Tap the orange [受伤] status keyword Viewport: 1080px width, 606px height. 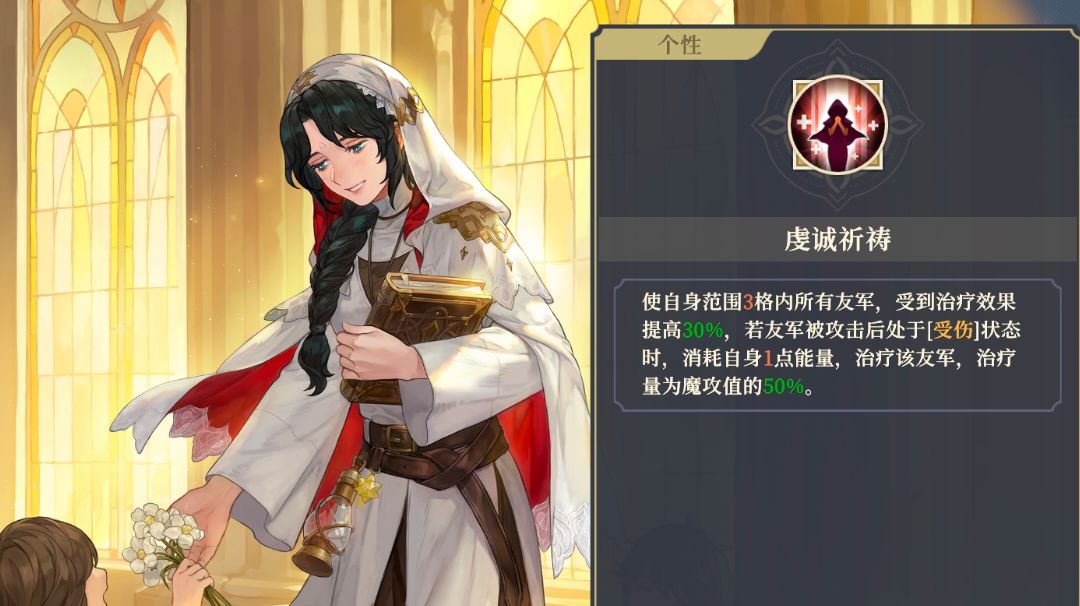point(953,330)
